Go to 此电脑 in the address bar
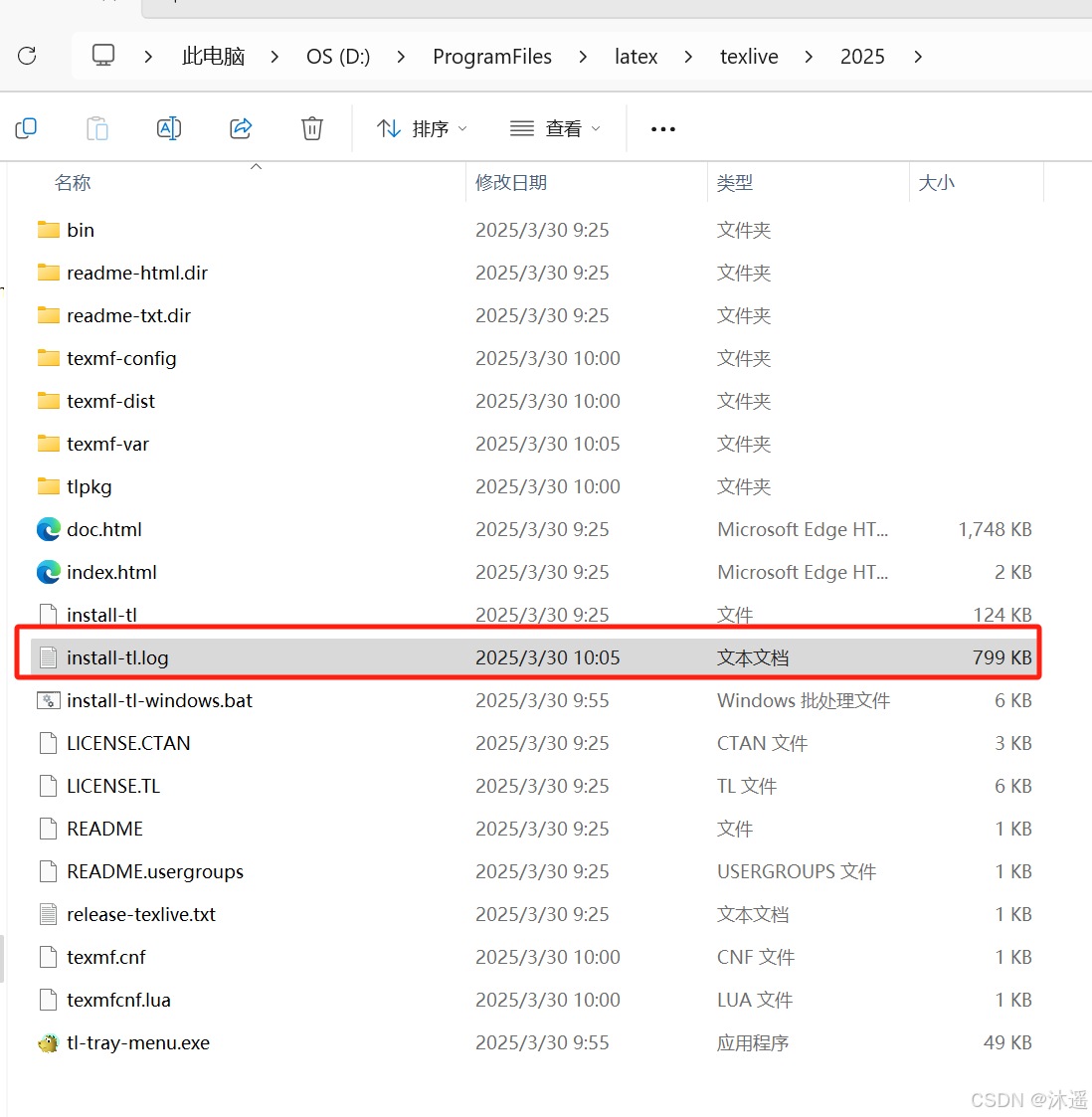 (x=213, y=57)
